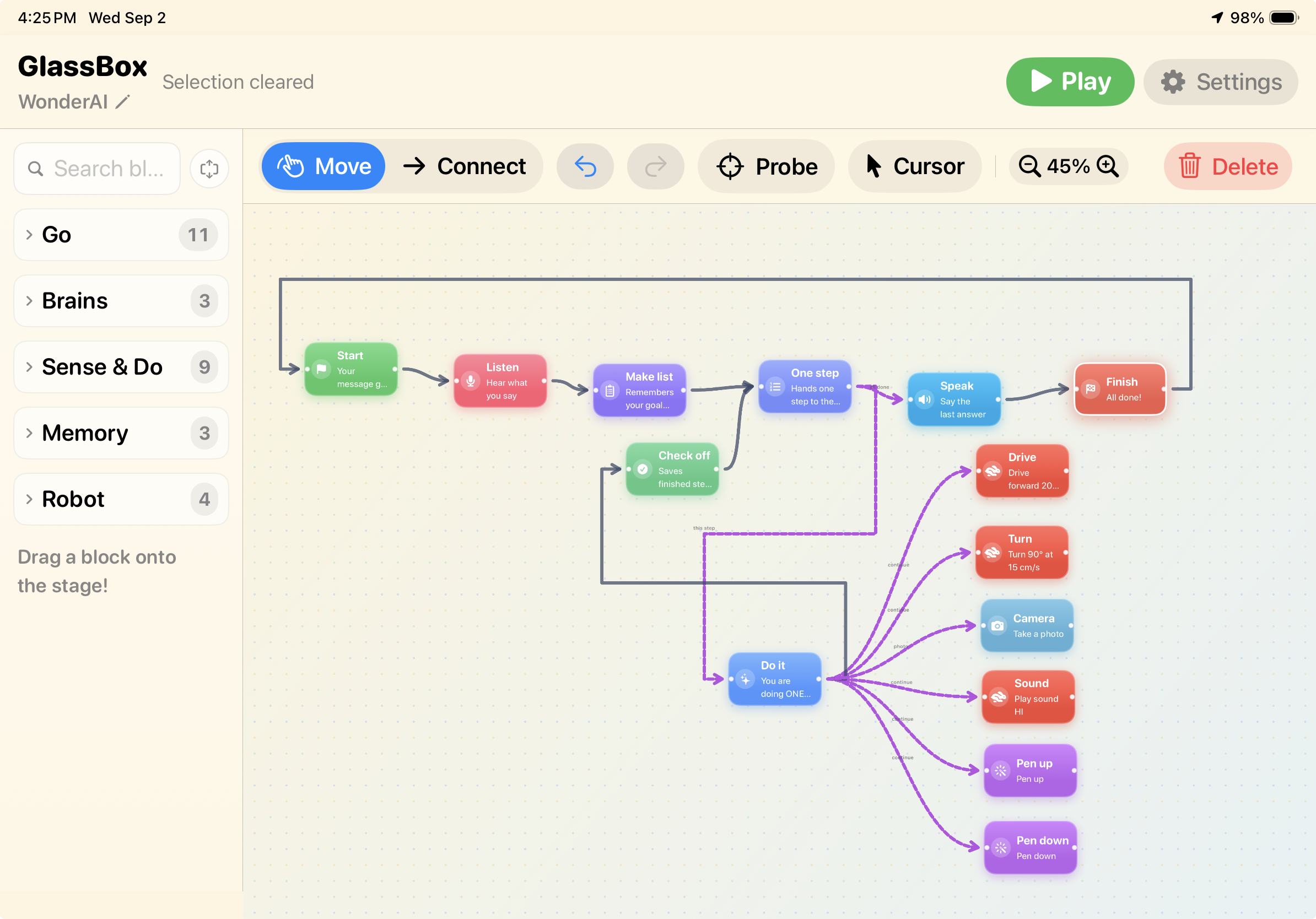Reset zoom by tapping 45% label
Image resolution: width=1316 pixels, height=919 pixels.
point(1069,167)
